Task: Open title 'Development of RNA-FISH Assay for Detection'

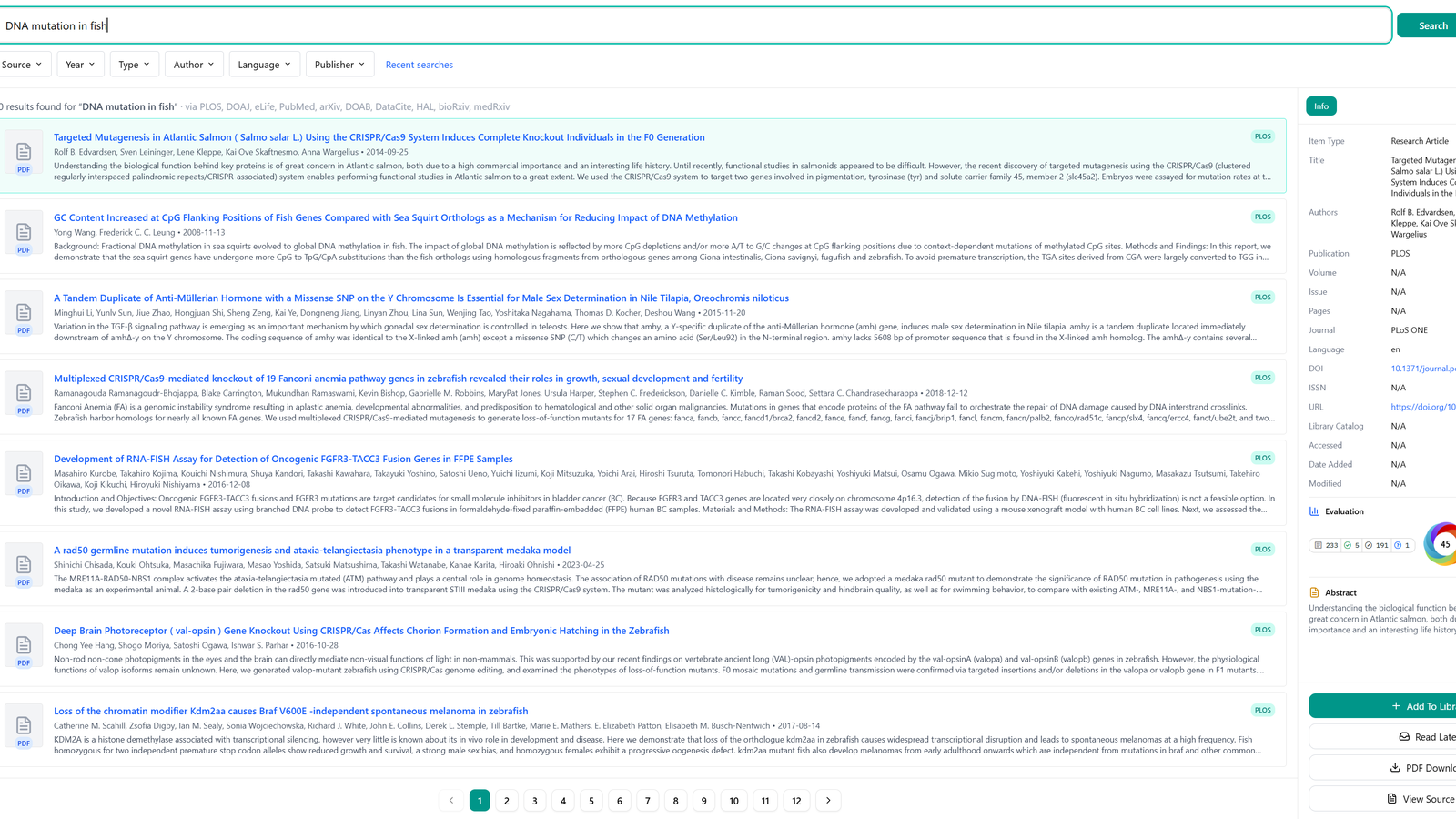Action: pyautogui.click(x=283, y=459)
